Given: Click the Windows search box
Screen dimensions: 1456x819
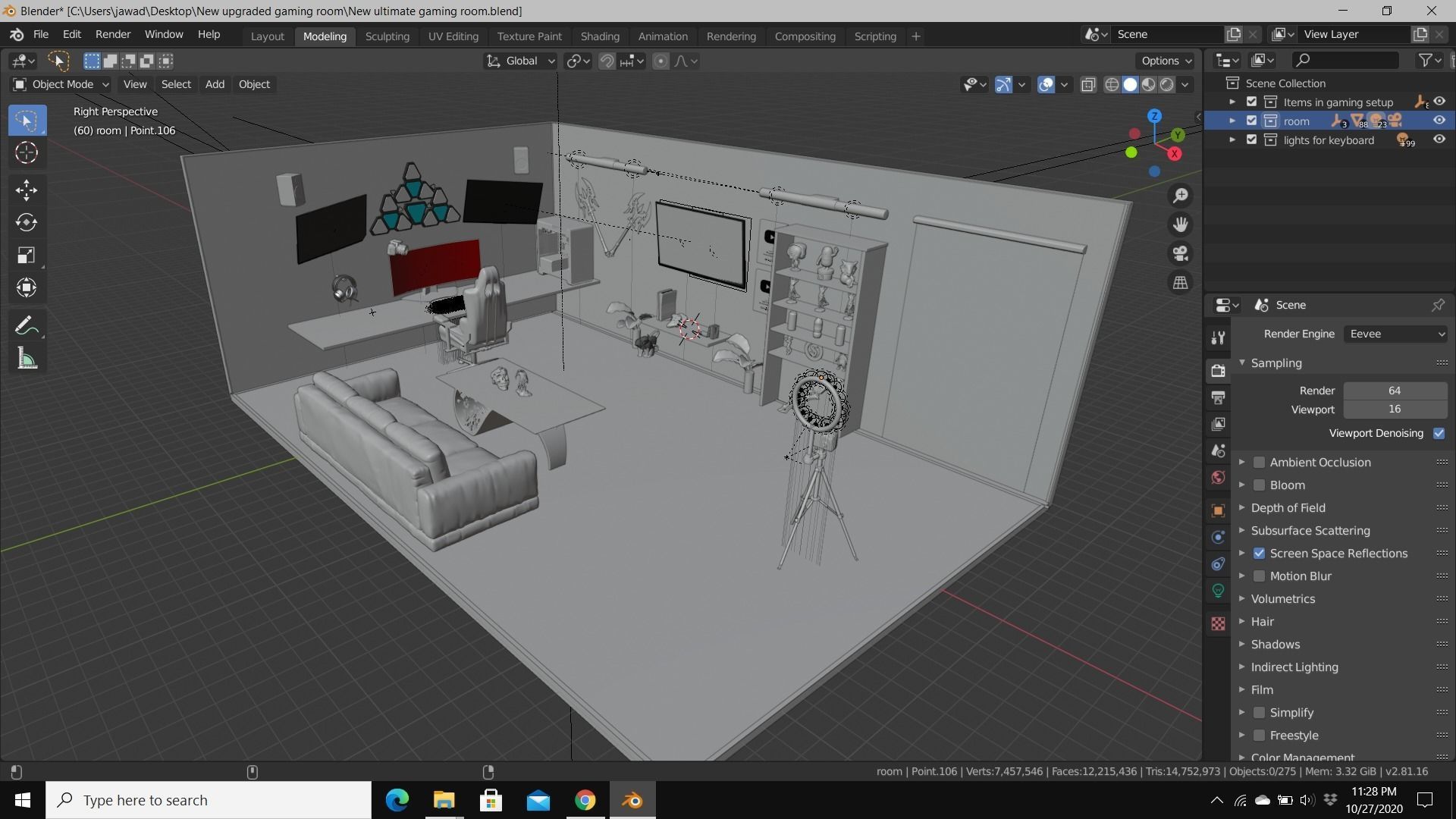Looking at the screenshot, I should pos(209,800).
